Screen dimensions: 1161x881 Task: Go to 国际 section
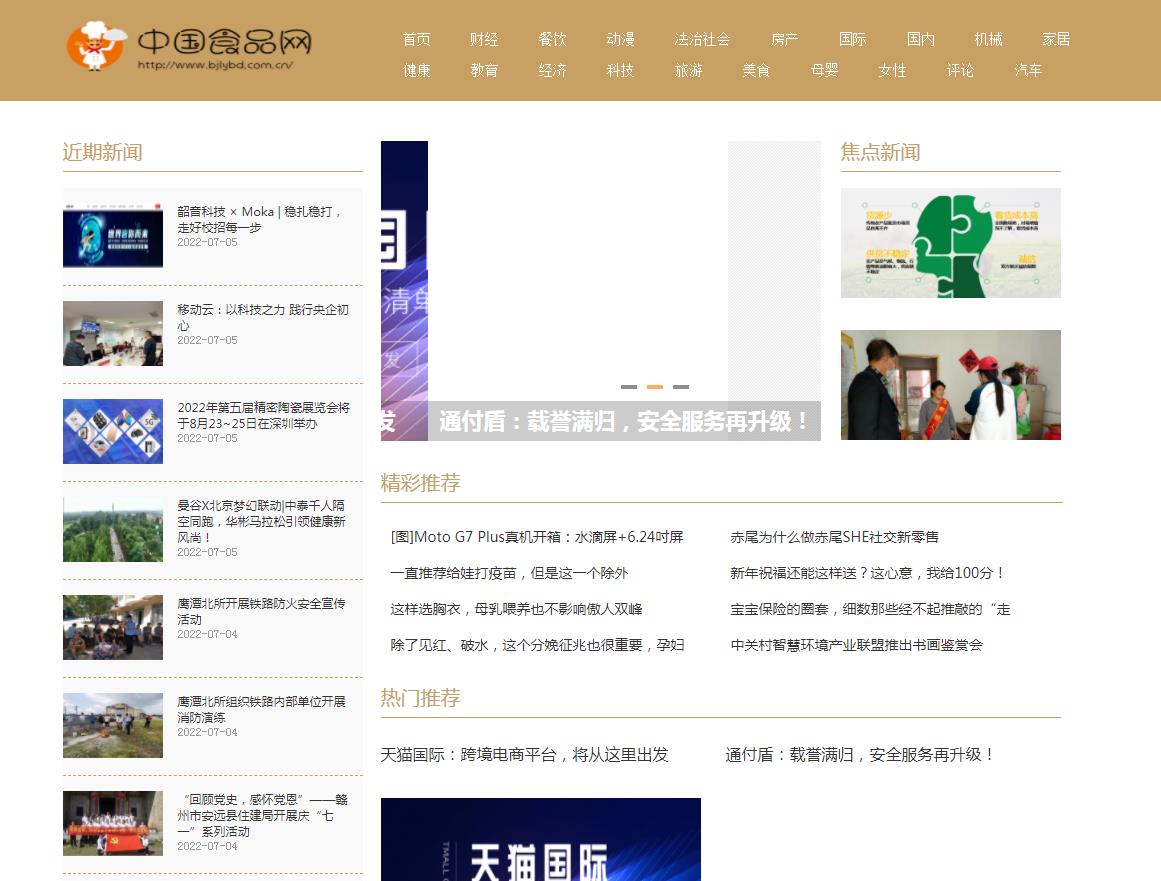coord(852,39)
